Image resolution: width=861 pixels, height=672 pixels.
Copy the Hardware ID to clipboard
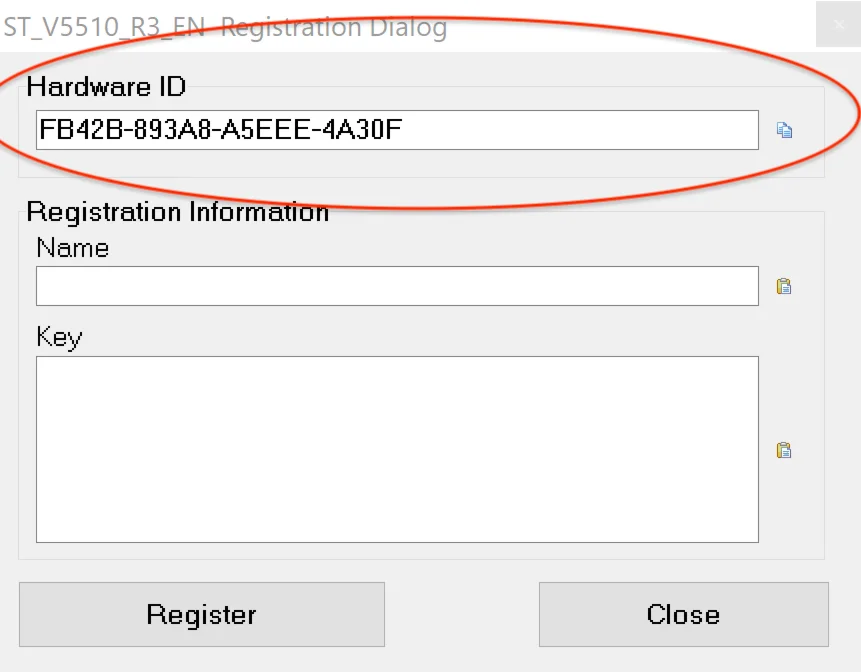[x=785, y=130]
